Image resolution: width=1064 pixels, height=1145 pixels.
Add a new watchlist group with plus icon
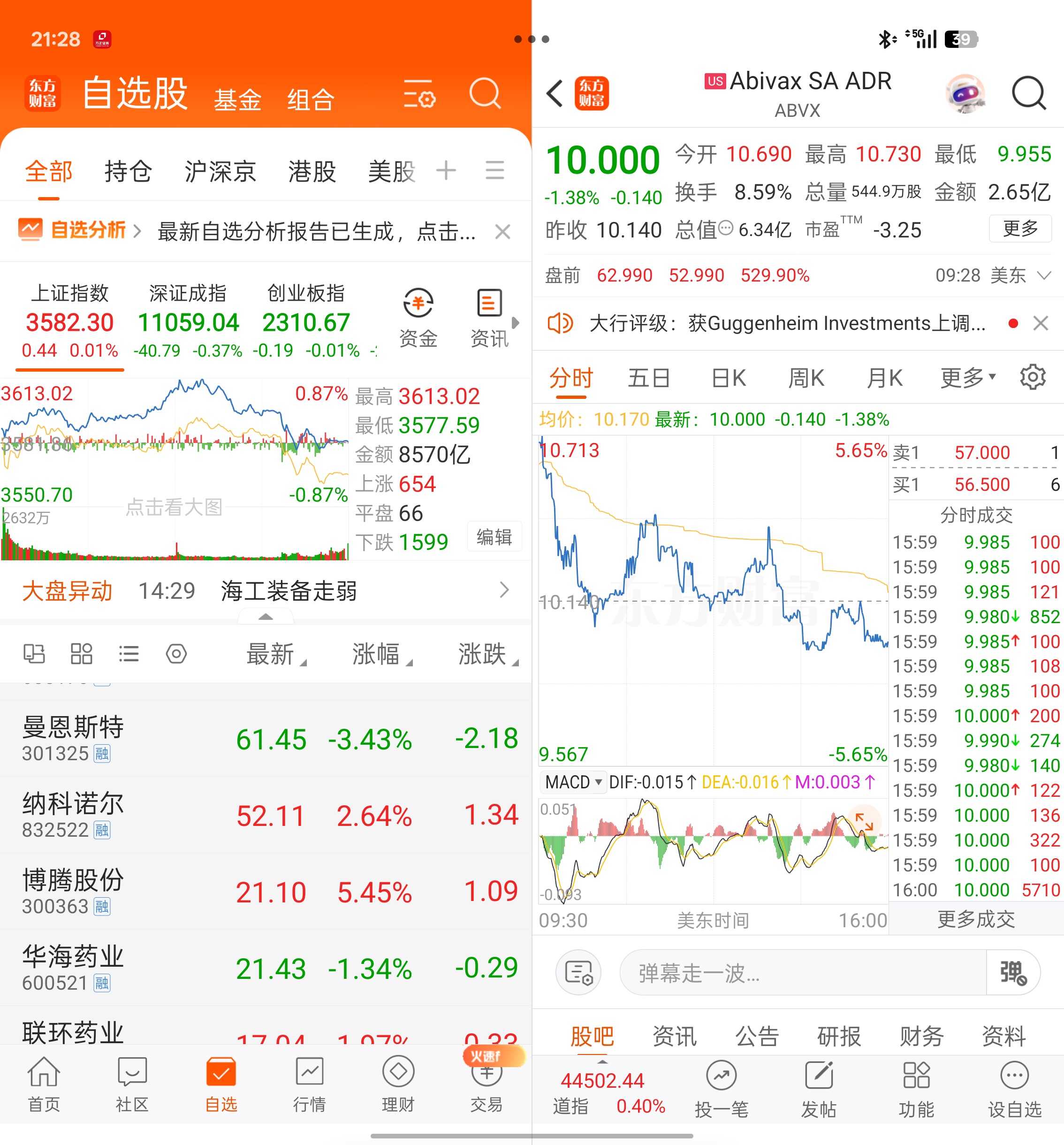(446, 170)
